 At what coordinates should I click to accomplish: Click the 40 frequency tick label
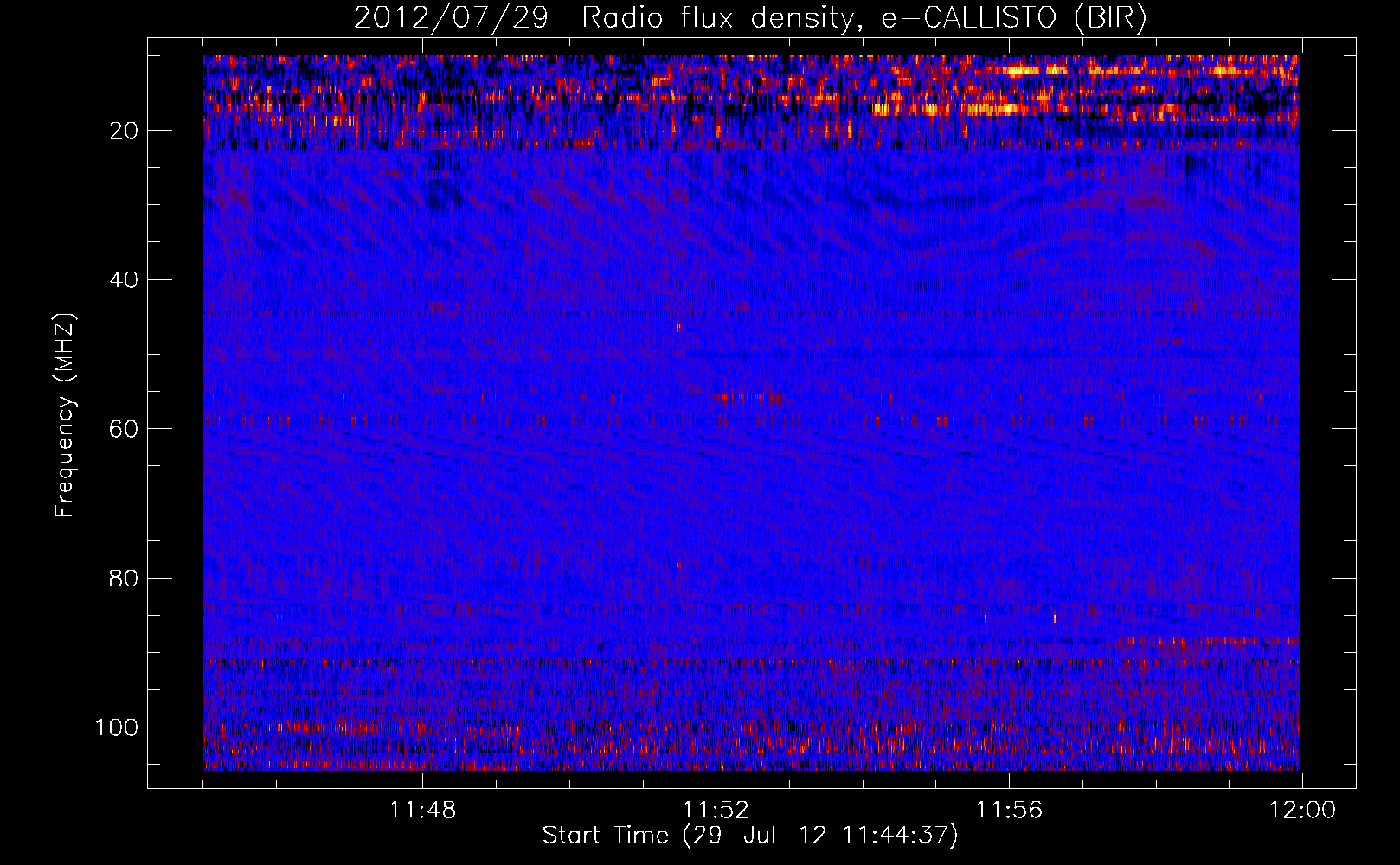124,280
